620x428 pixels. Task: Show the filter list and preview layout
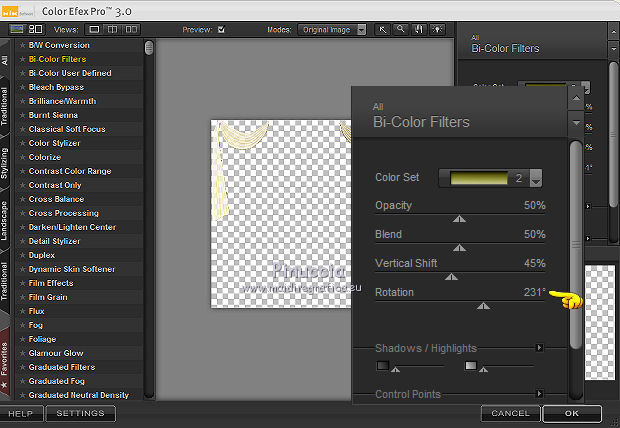click(17, 29)
